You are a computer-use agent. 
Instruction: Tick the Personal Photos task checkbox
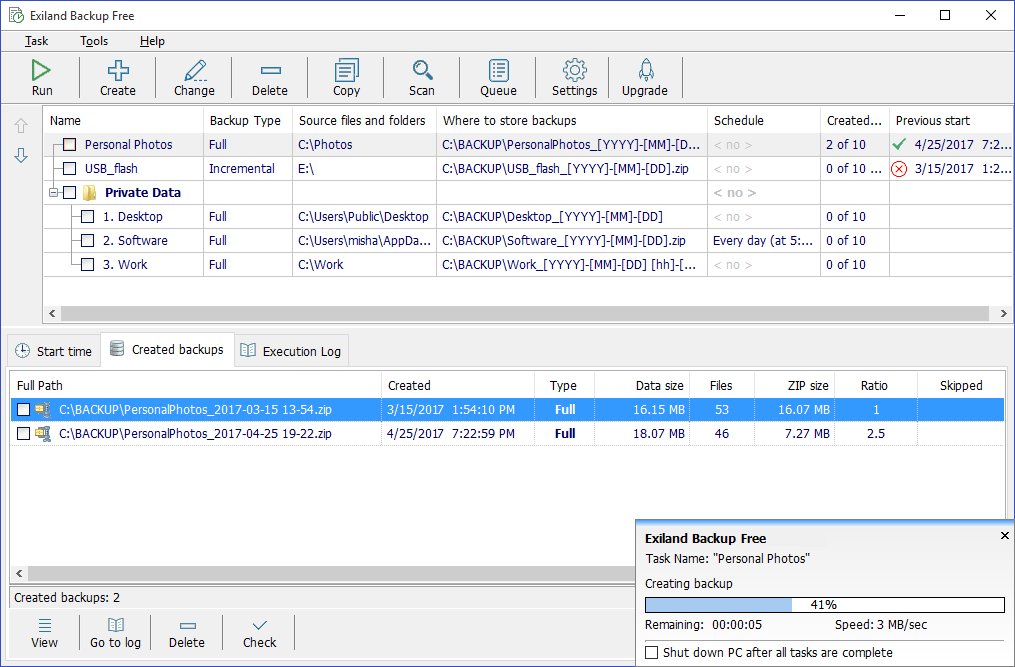pyautogui.click(x=69, y=144)
